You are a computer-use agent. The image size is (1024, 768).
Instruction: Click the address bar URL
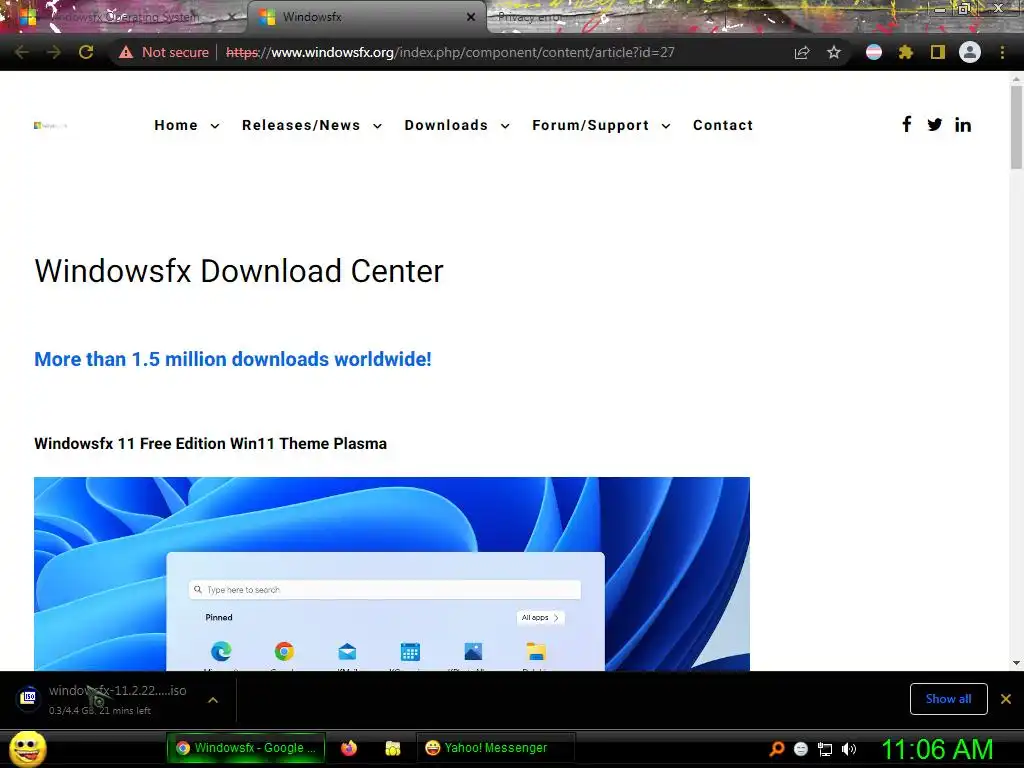(x=450, y=52)
